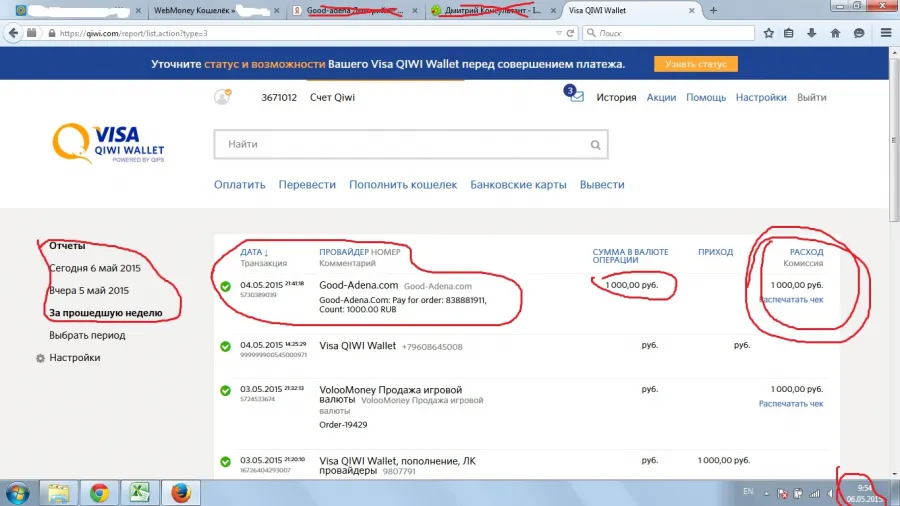Image resolution: width=900 pixels, height=506 pixels.
Task: Click Выбрать период in sidebar
Action: [87, 335]
